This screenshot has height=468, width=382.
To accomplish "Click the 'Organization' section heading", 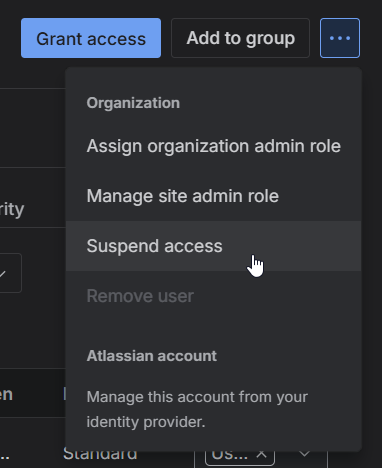I will [x=133, y=103].
